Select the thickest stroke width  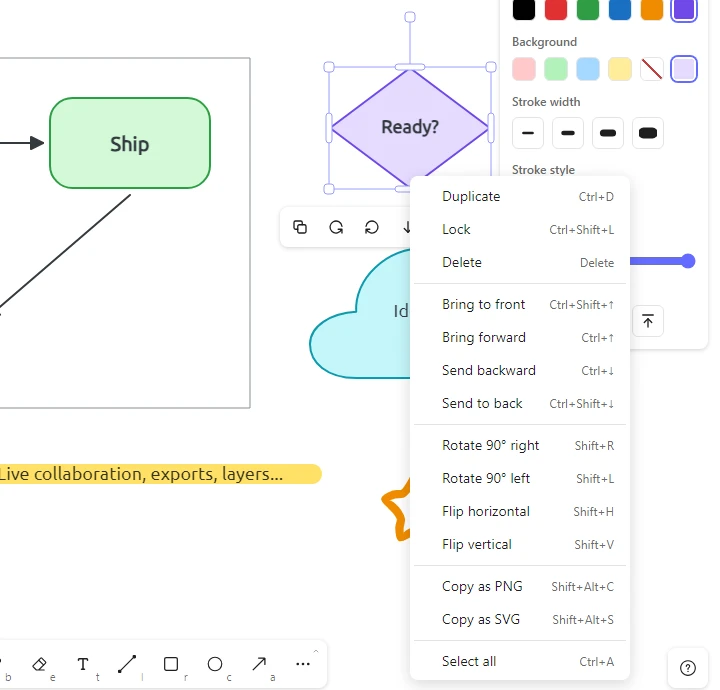coord(648,133)
